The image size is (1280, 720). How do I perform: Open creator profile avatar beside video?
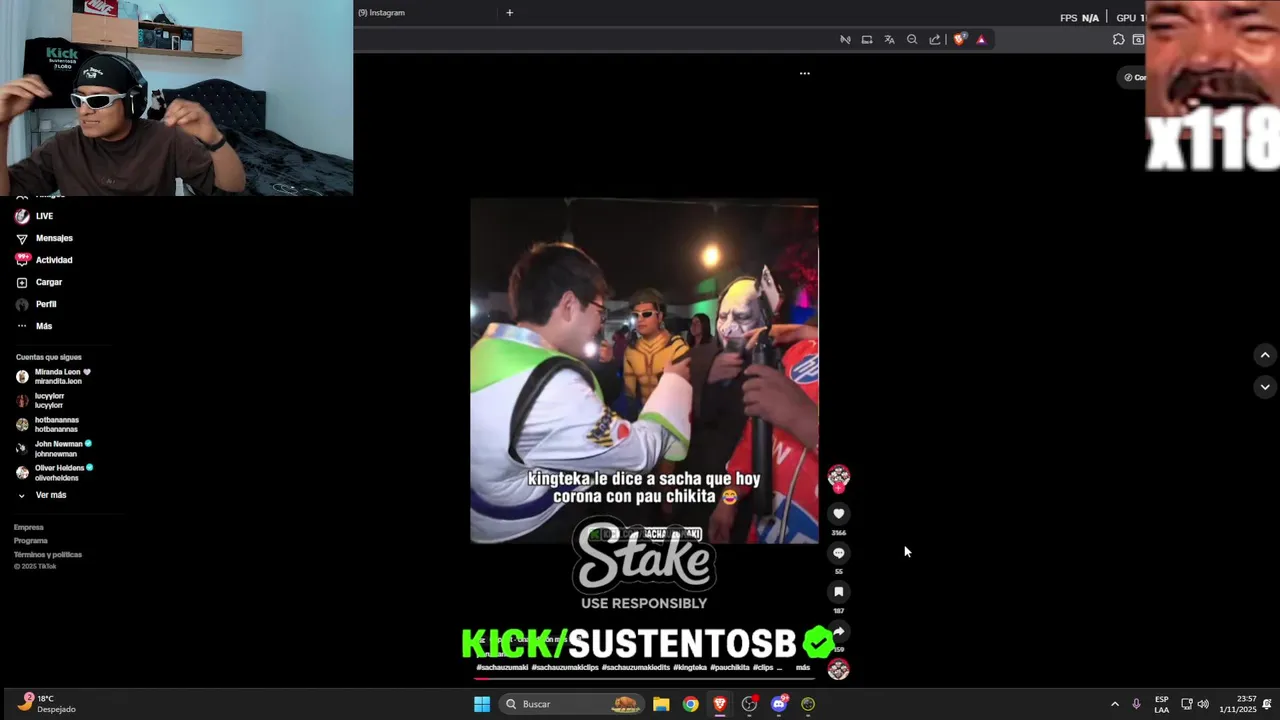pyautogui.click(x=839, y=476)
